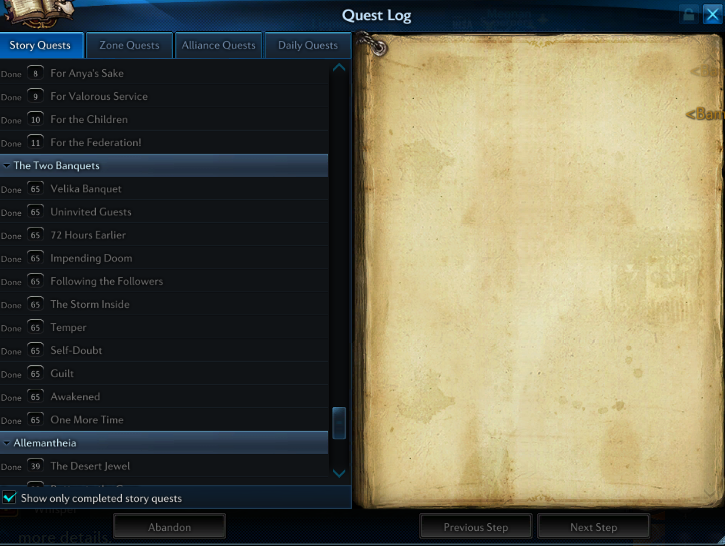The height and width of the screenshot is (546, 725).
Task: Click level 11 badge for For the Federation!
Action: (35, 142)
